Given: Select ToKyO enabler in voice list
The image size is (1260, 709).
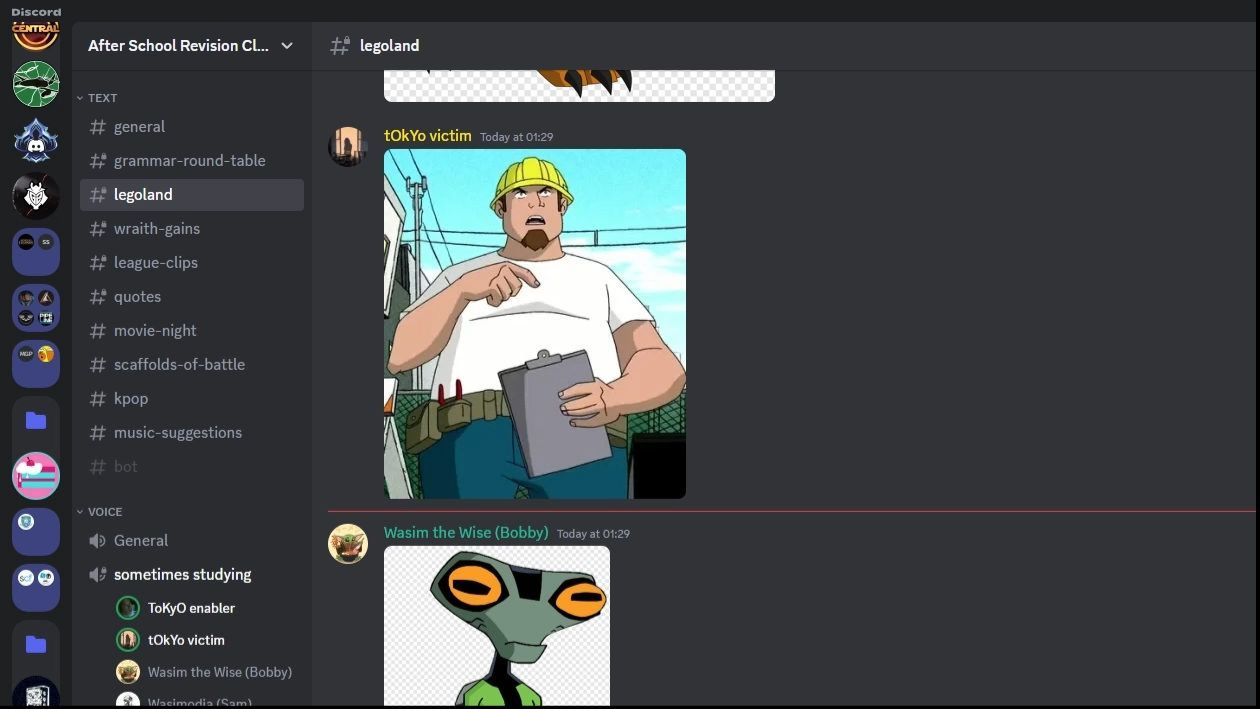Looking at the screenshot, I should [x=191, y=607].
